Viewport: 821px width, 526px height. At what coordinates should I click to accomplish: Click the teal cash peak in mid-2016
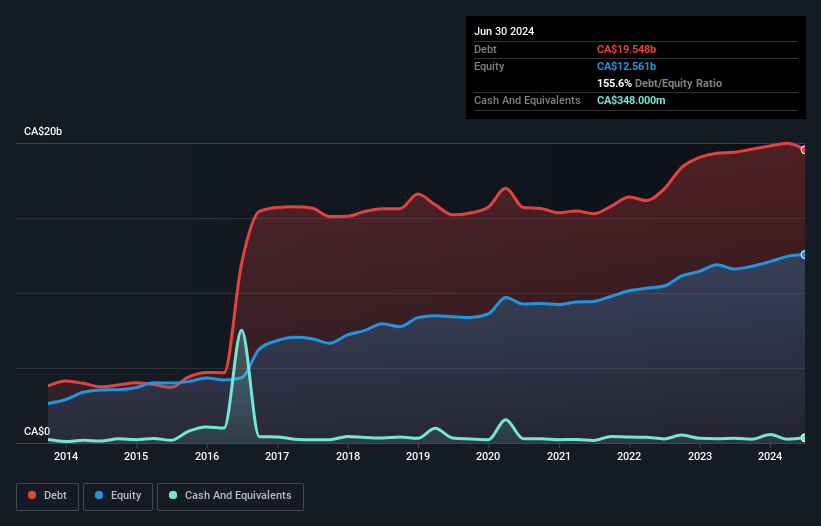[241, 331]
